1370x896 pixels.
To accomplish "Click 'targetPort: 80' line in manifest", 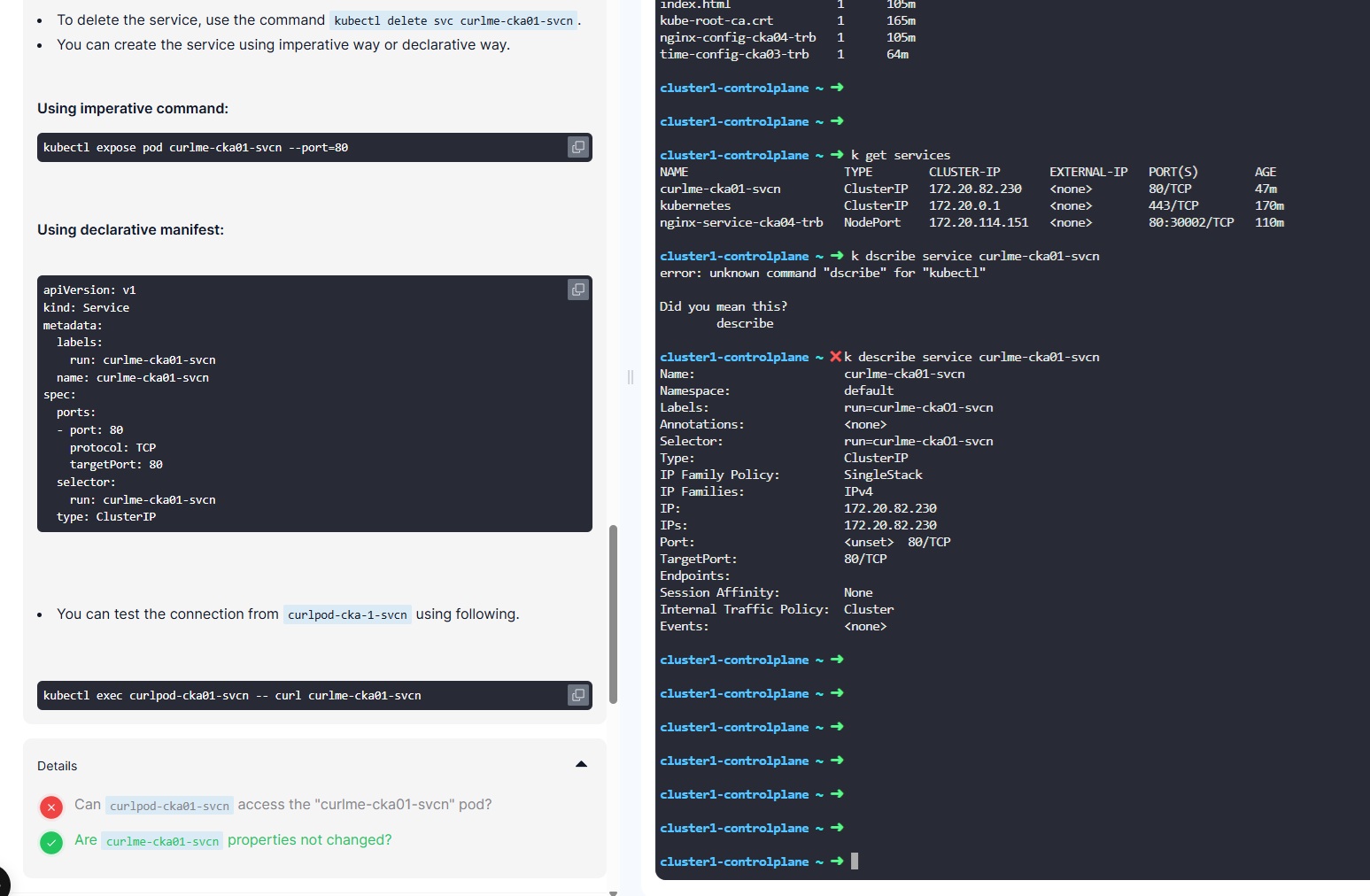I will 116,465.
